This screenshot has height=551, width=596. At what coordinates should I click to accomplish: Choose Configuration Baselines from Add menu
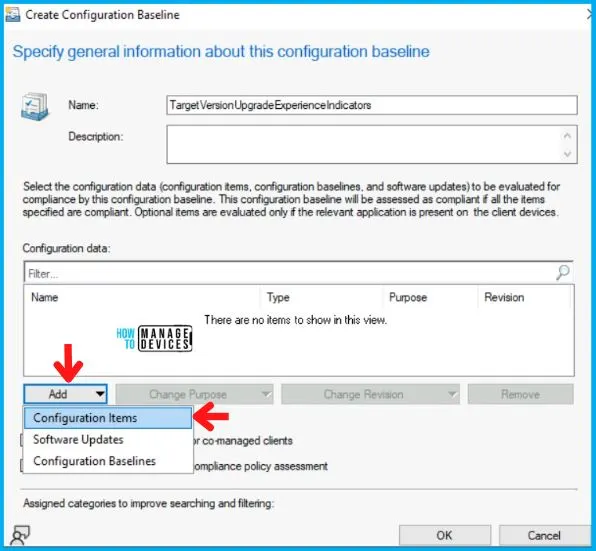pyautogui.click(x=108, y=461)
